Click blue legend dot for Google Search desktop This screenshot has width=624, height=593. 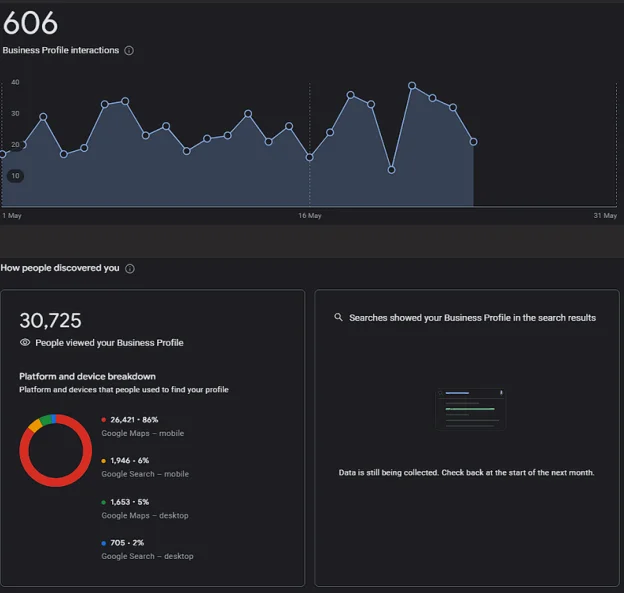pyautogui.click(x=104, y=543)
